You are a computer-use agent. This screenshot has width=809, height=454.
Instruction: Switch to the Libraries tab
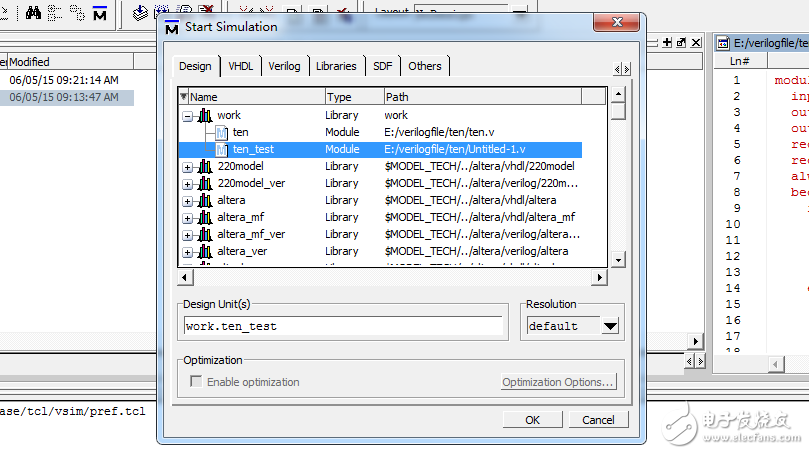coord(336,66)
